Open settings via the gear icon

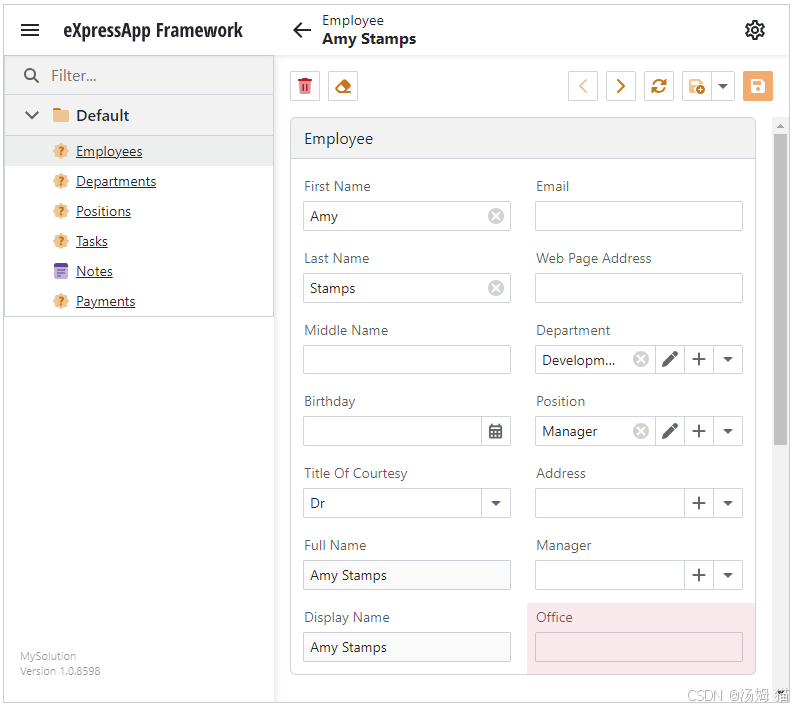tap(755, 30)
